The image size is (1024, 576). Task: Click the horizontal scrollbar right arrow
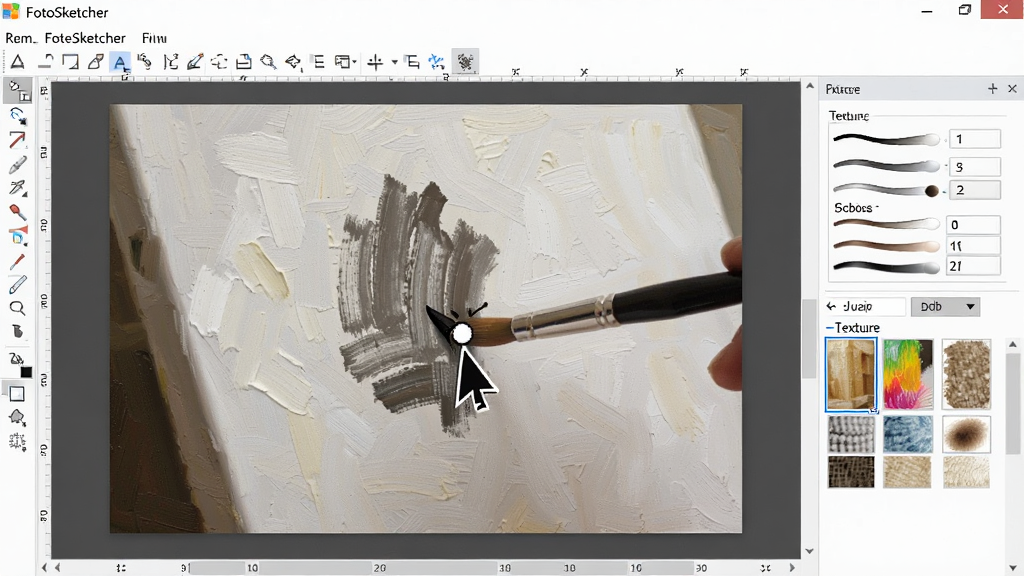pos(792,568)
